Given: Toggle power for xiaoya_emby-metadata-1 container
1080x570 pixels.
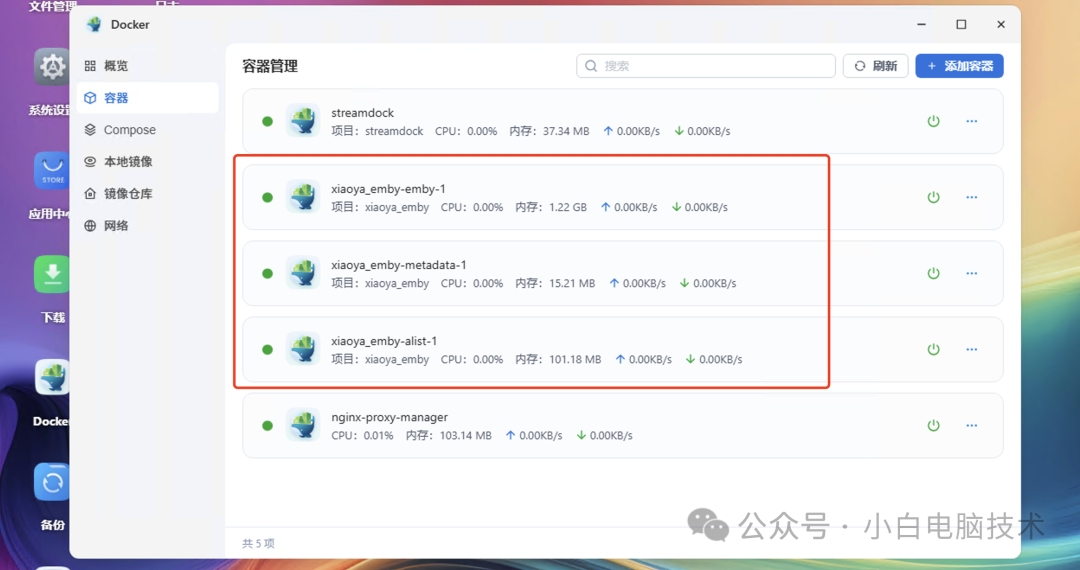Looking at the screenshot, I should point(933,273).
